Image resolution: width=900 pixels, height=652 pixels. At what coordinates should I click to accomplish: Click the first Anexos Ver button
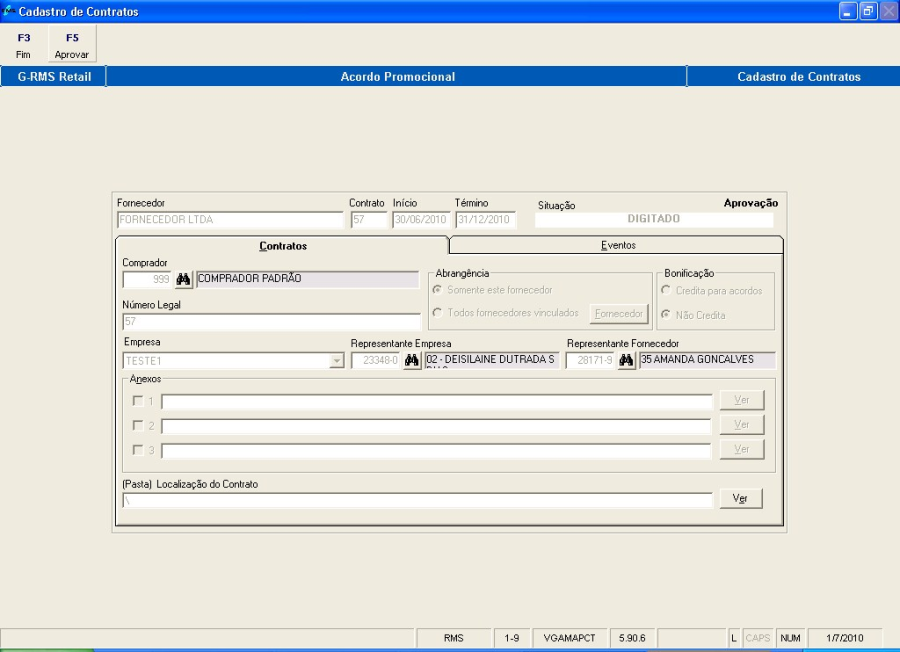click(740, 400)
